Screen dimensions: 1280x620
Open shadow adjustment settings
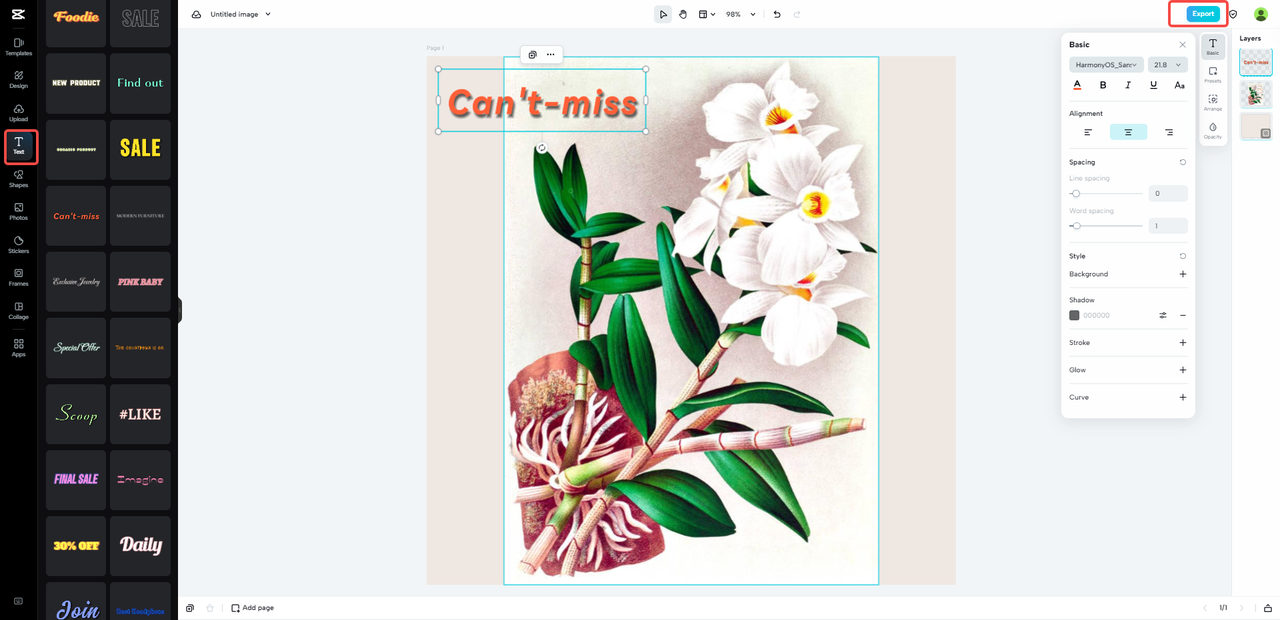[x=1163, y=315]
